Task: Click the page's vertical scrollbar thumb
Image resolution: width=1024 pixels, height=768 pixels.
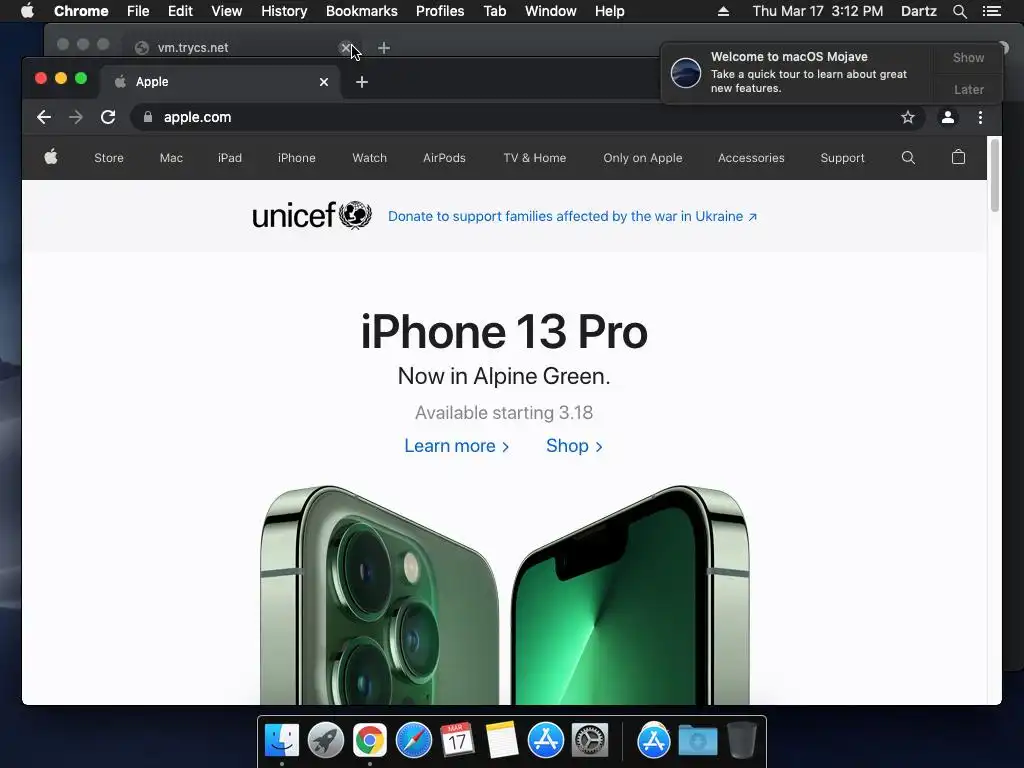Action: [x=995, y=174]
